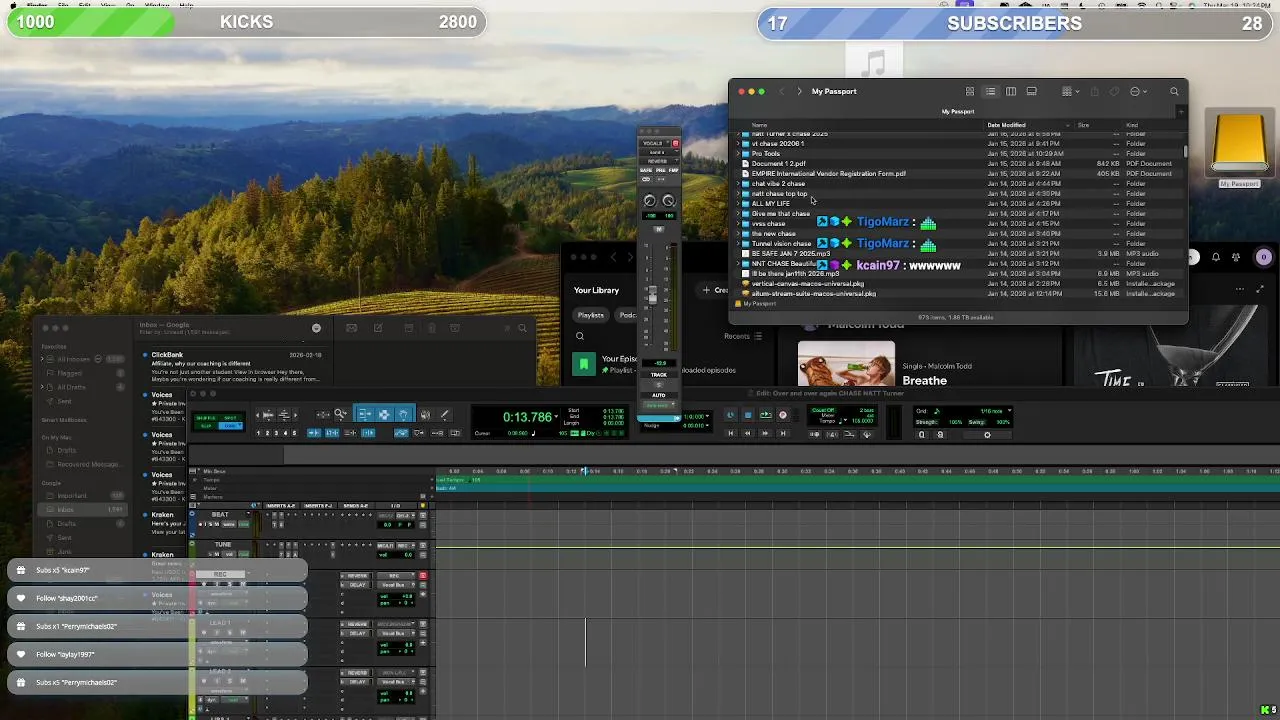Expand the ALL MY LIFE folder
Screen dimensions: 1280x720
tap(738, 204)
